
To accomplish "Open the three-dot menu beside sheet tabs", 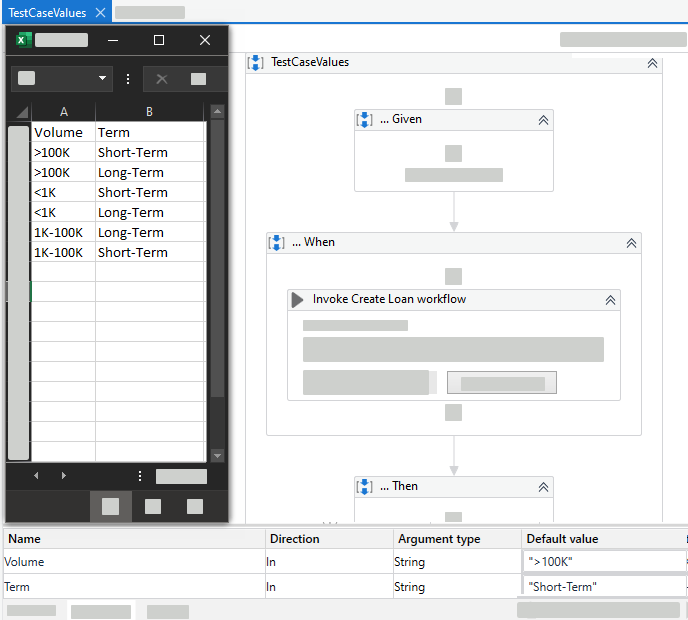I will tap(140, 476).
